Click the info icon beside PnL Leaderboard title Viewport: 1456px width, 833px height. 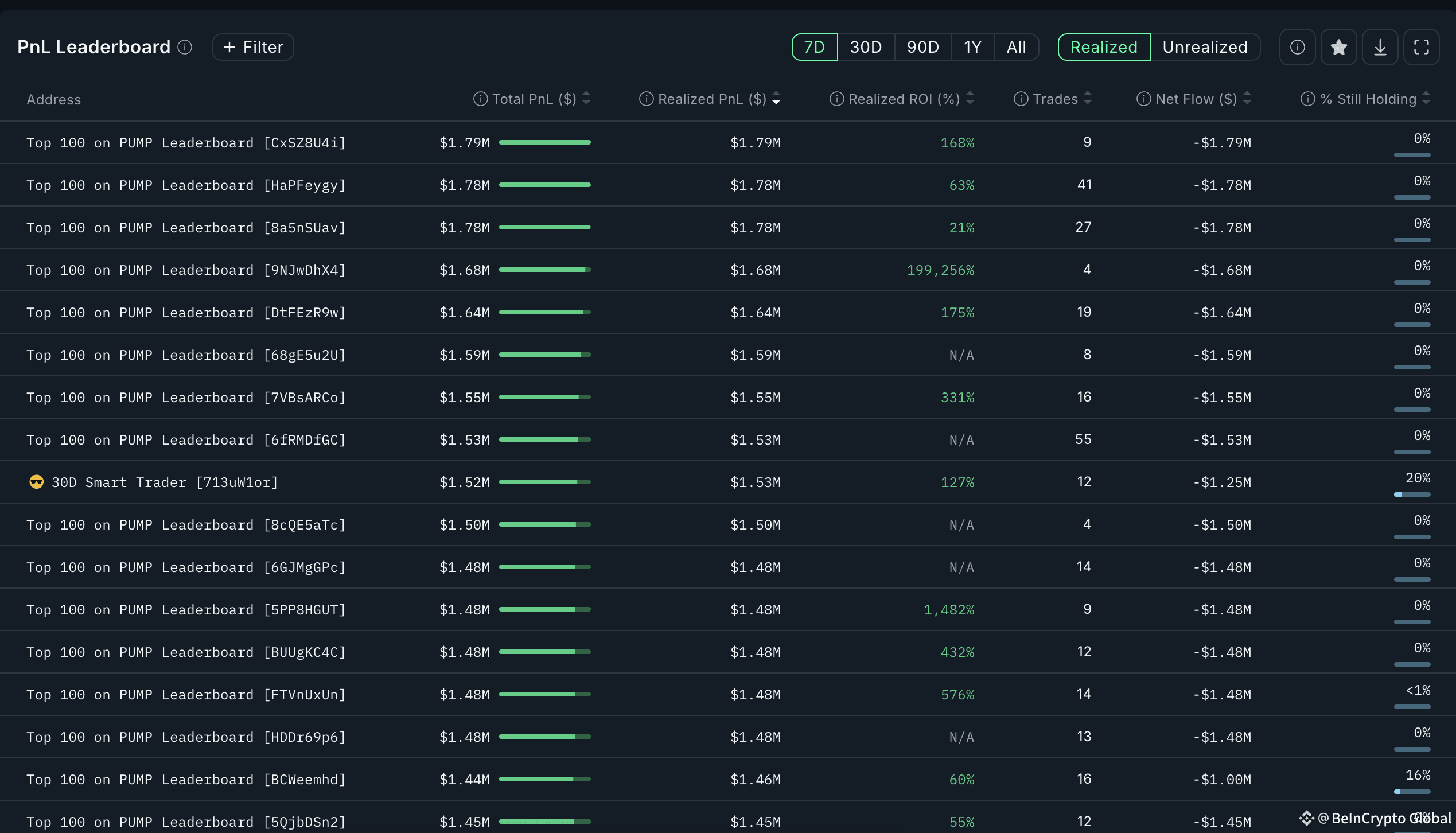click(185, 47)
